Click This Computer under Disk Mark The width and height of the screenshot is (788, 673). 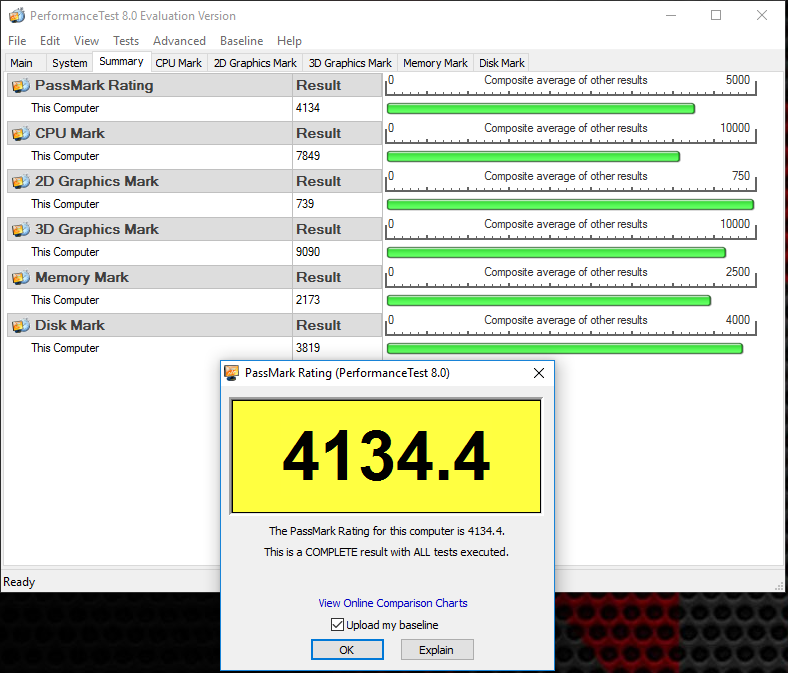coord(65,348)
